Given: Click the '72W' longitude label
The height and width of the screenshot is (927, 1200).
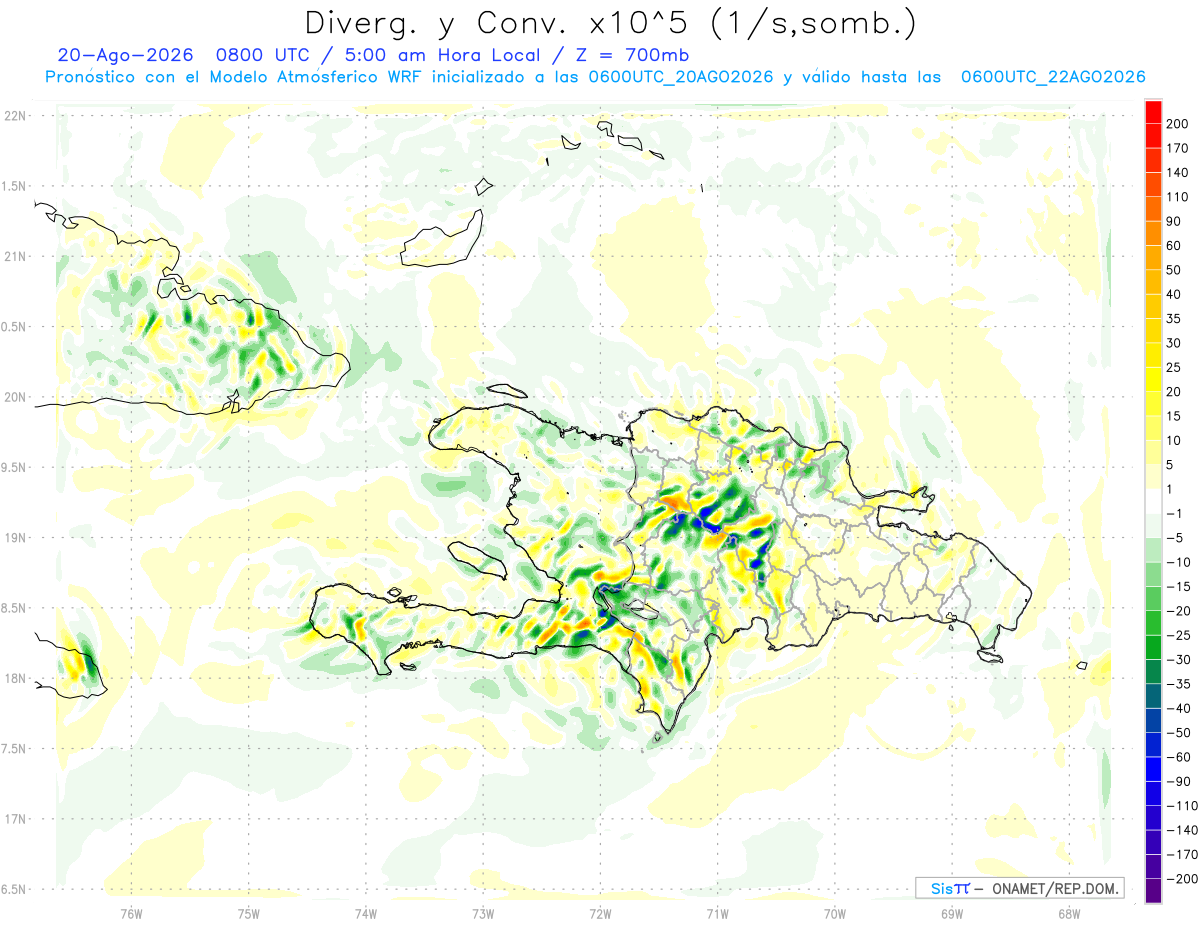Looking at the screenshot, I should 600,913.
